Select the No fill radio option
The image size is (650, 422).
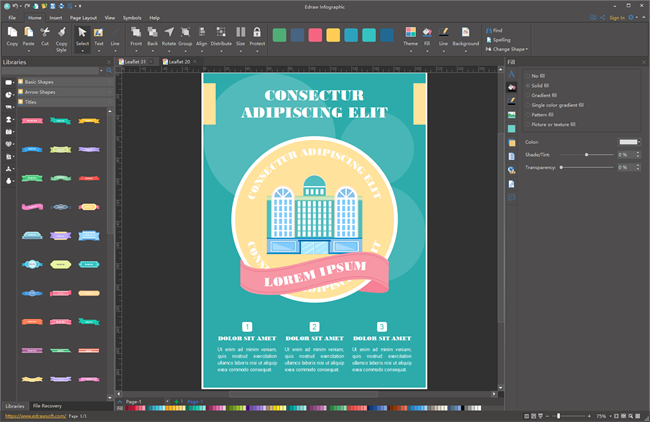528,76
